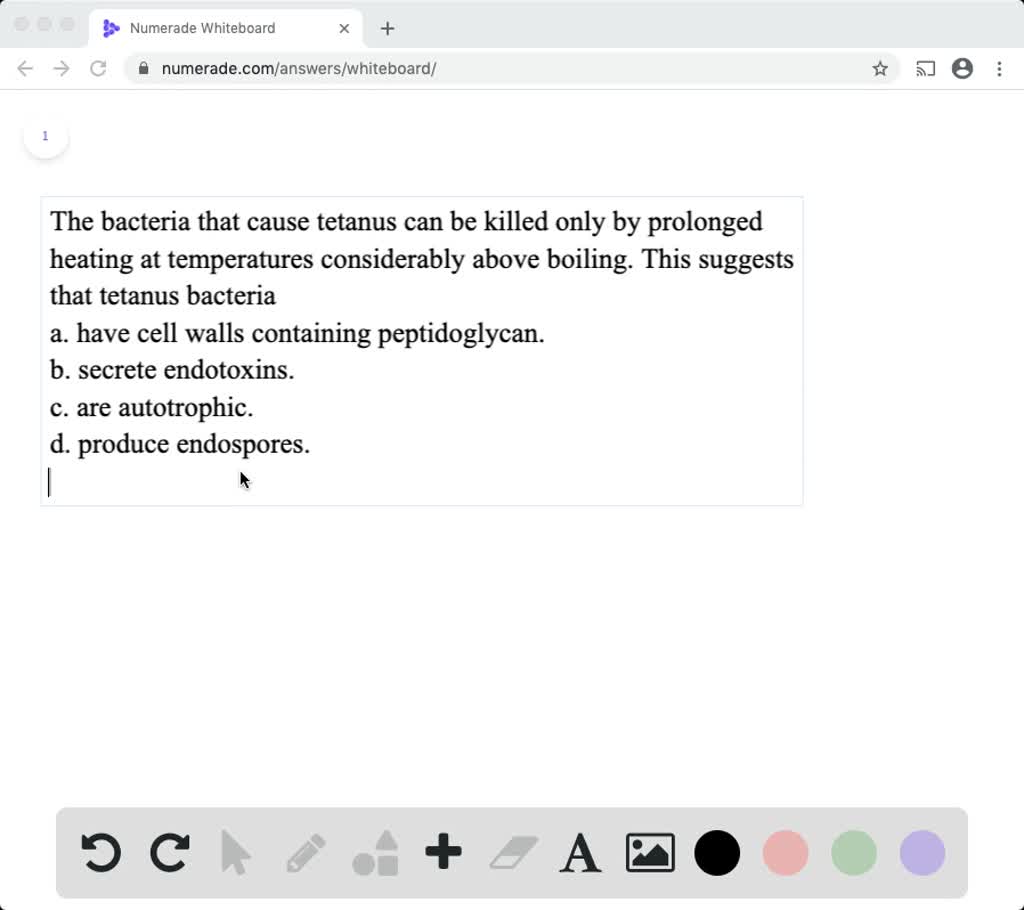Screen dimensions: 1024x910
Task: Click the Undo icon
Action: click(x=100, y=853)
